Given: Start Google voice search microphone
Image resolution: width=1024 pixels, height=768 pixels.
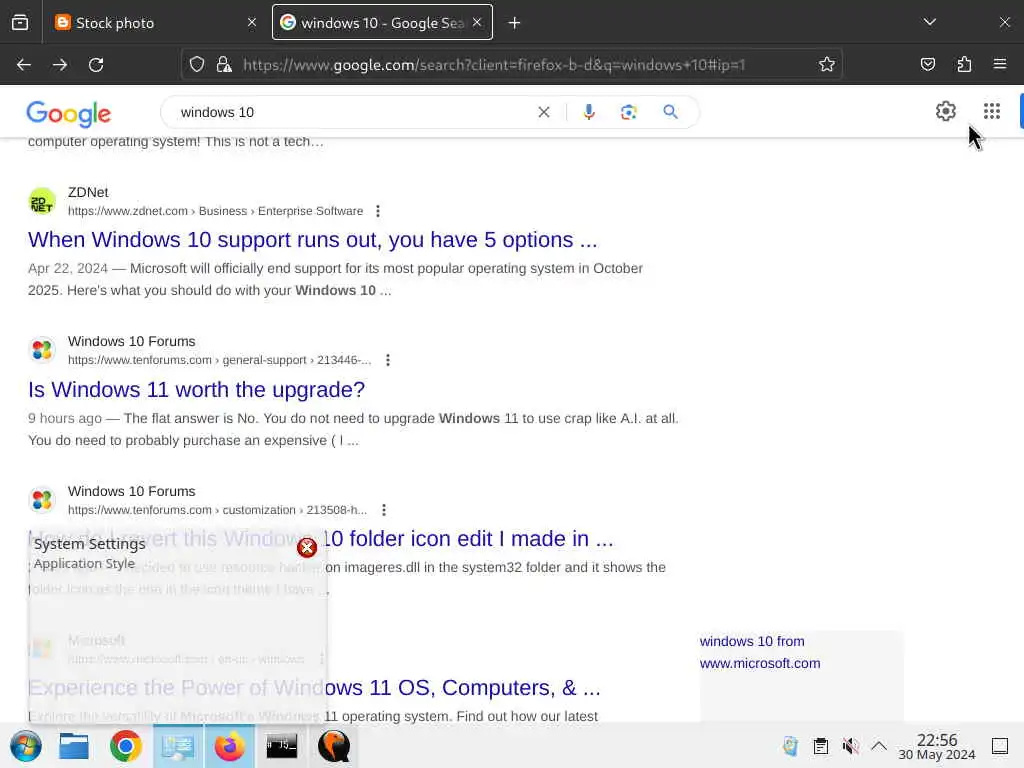Looking at the screenshot, I should [588, 112].
